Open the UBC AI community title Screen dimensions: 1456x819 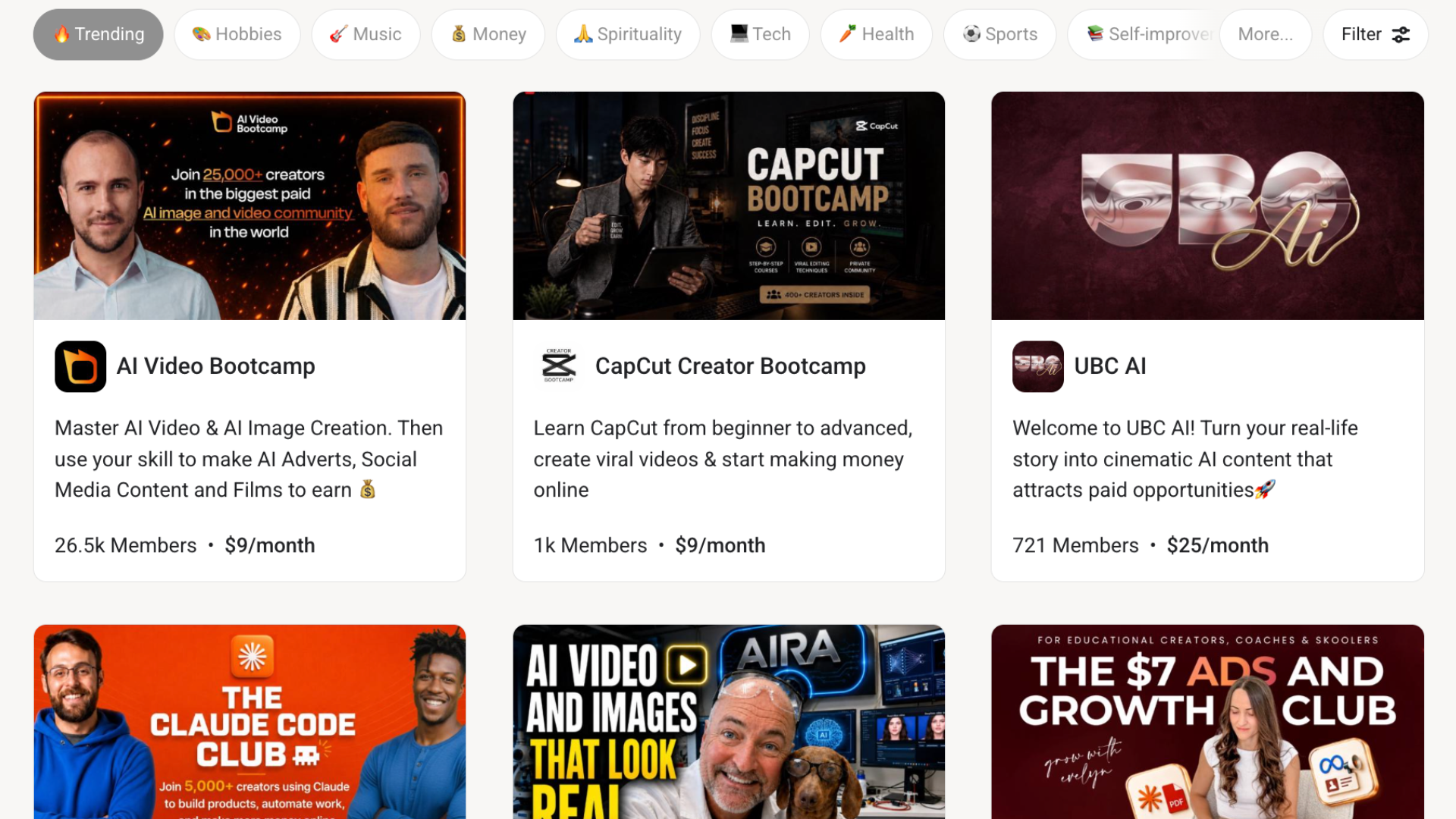point(1110,366)
